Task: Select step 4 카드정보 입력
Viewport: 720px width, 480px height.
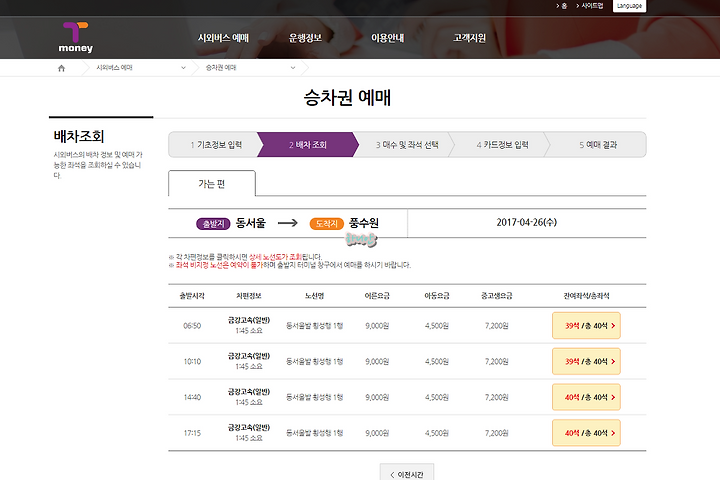Action: (x=502, y=145)
